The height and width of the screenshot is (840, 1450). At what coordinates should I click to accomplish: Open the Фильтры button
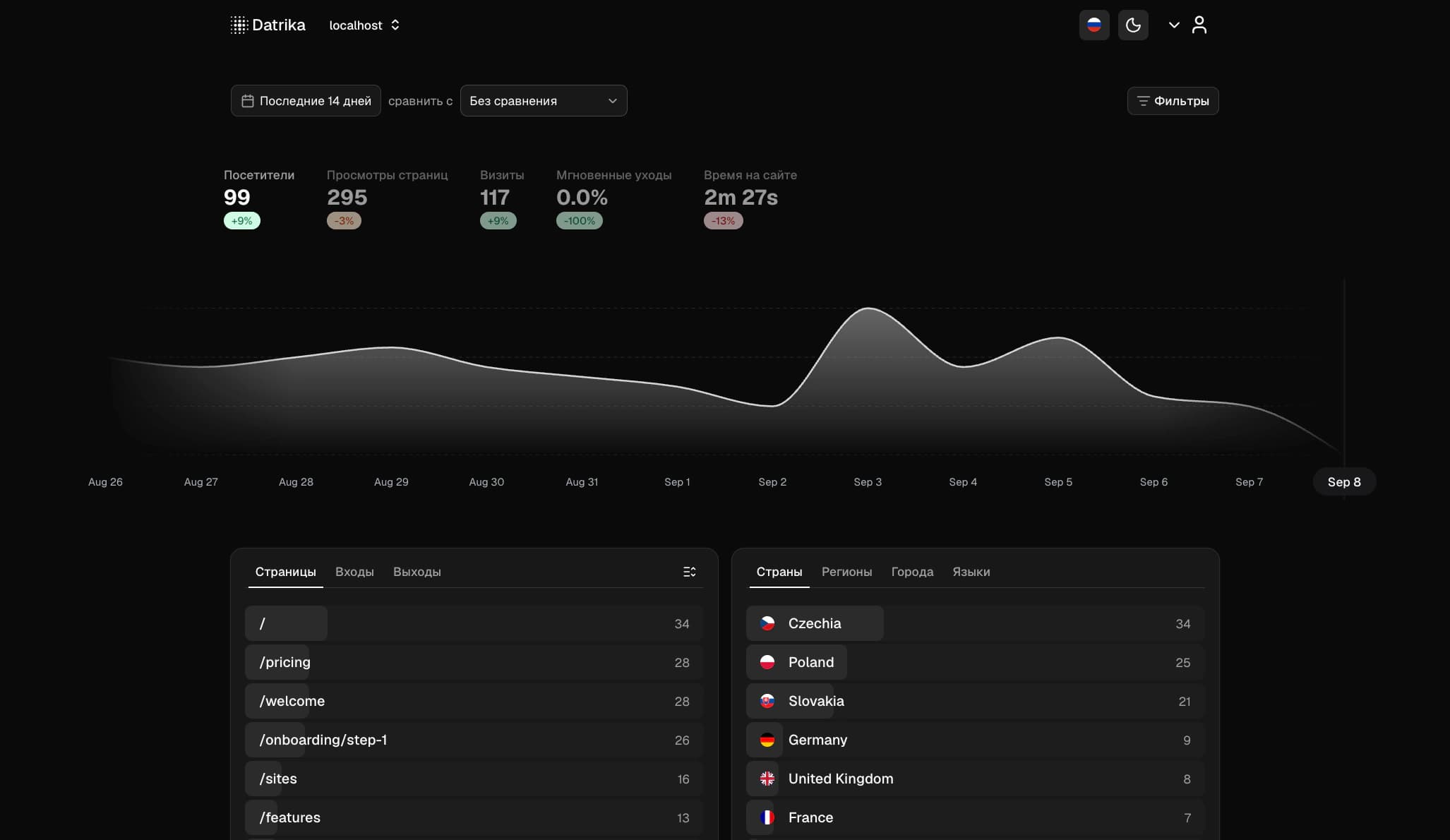(1173, 101)
